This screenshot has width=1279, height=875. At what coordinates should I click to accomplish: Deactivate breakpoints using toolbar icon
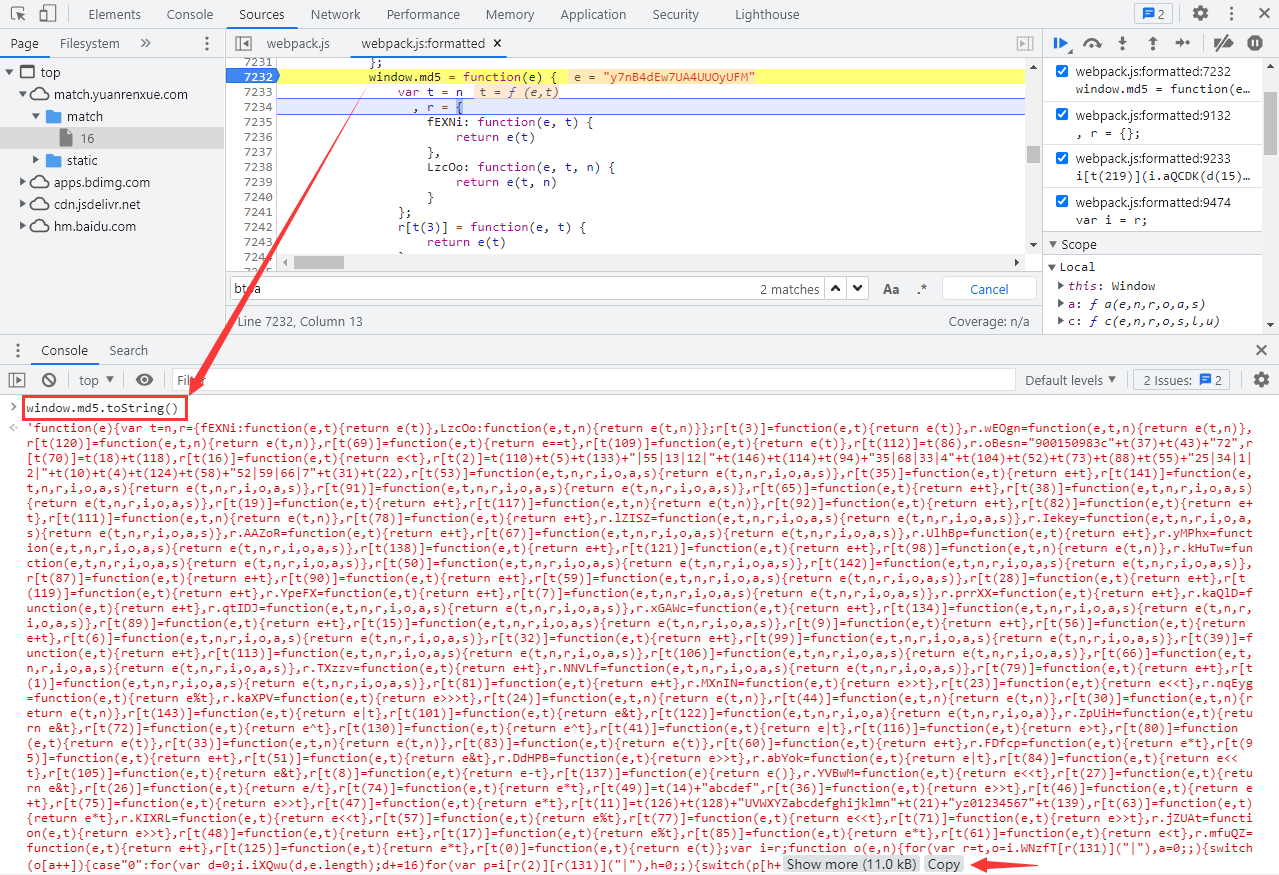click(1223, 43)
